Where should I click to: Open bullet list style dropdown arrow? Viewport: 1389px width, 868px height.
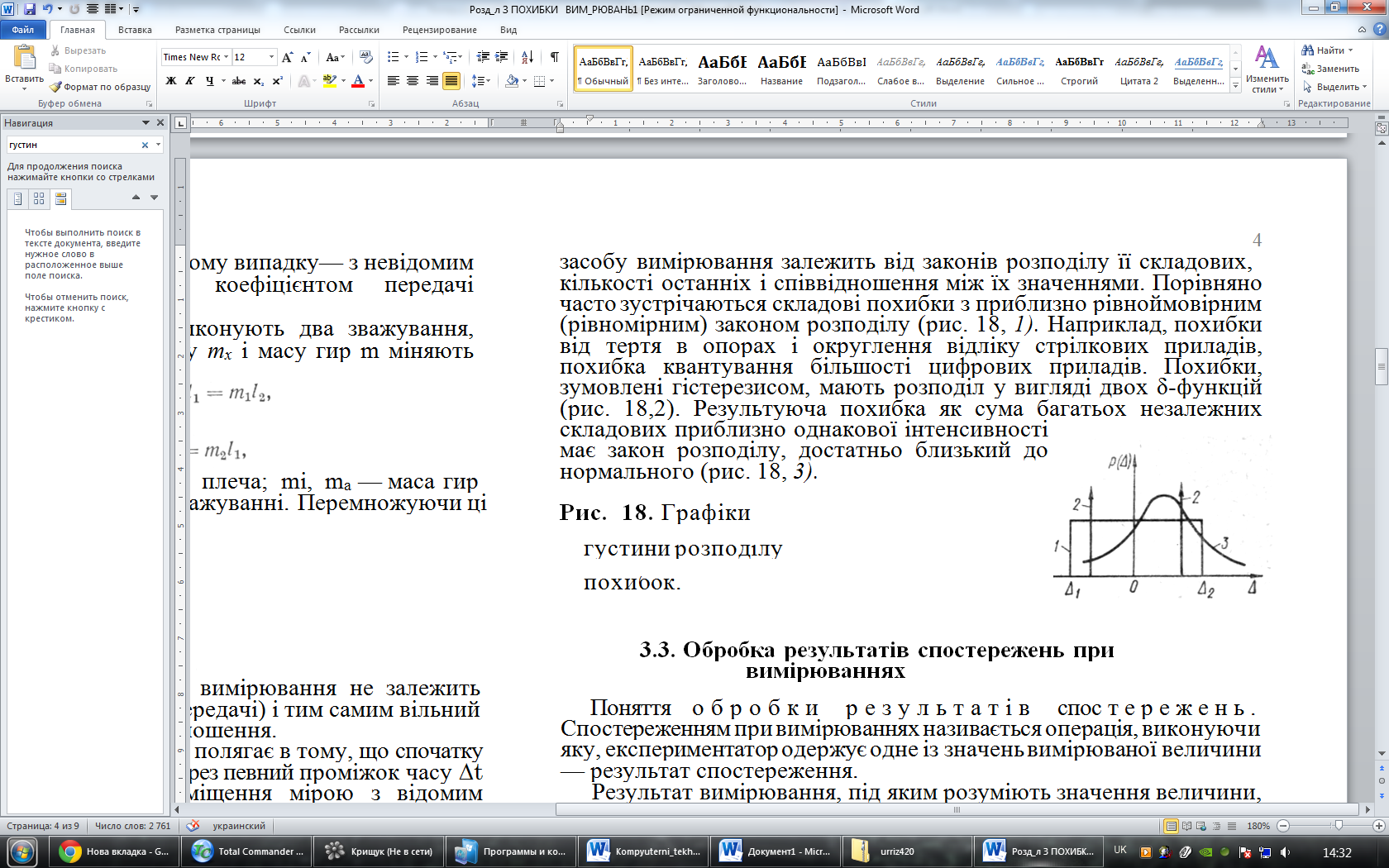[x=407, y=57]
